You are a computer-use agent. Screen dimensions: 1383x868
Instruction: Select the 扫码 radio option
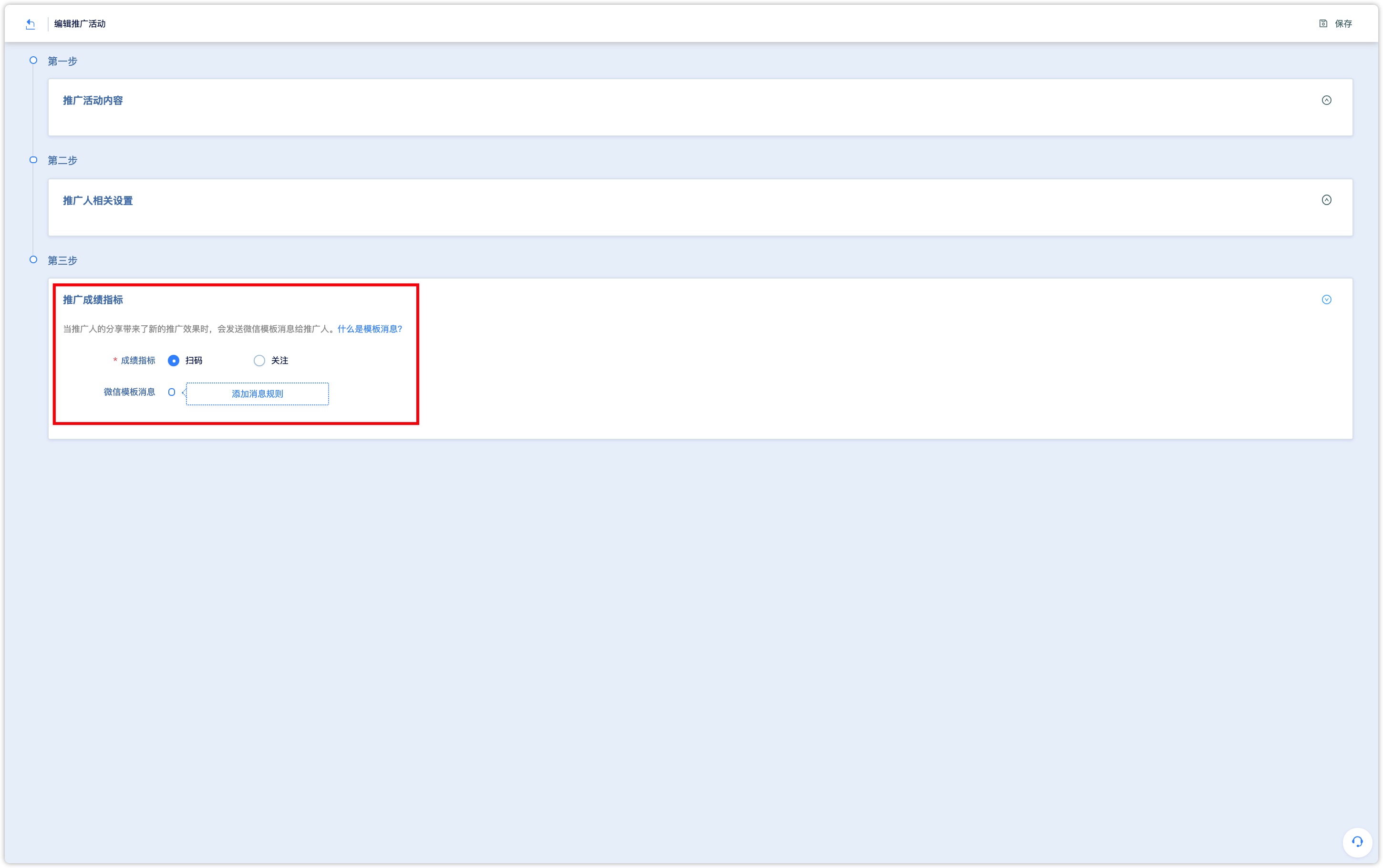173,361
